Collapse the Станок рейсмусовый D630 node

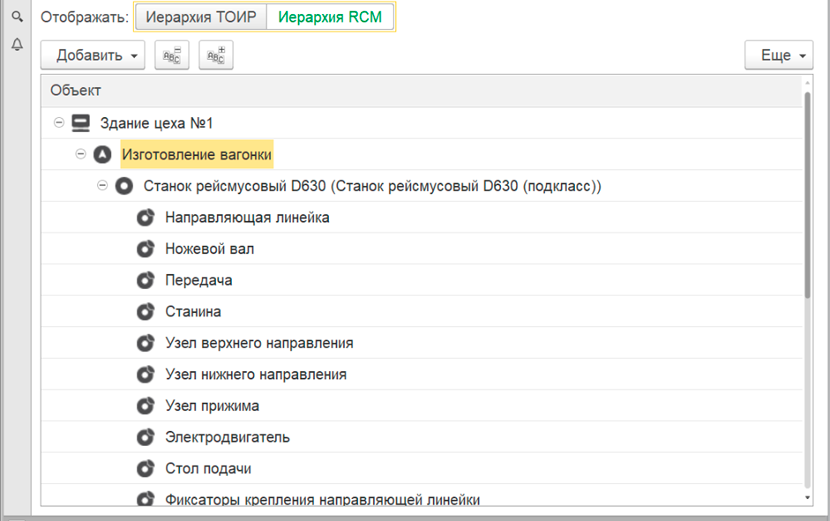(x=102, y=185)
